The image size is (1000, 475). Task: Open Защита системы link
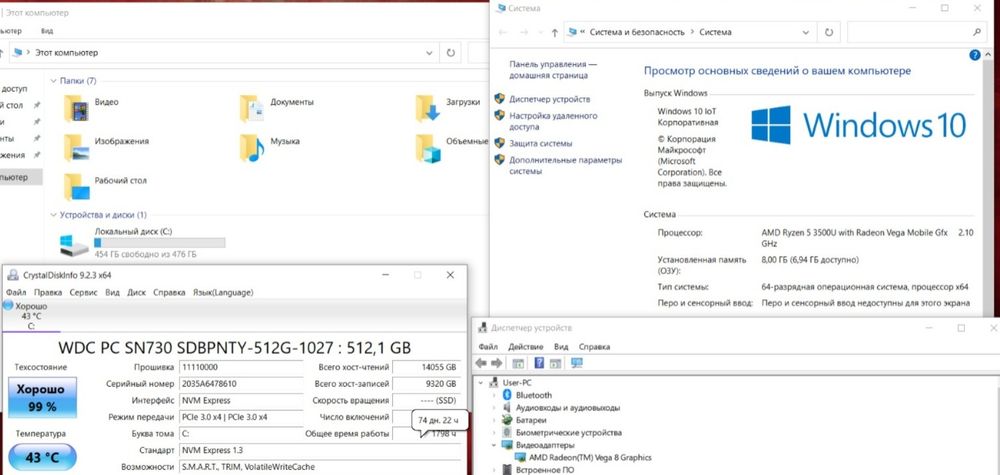pos(541,143)
